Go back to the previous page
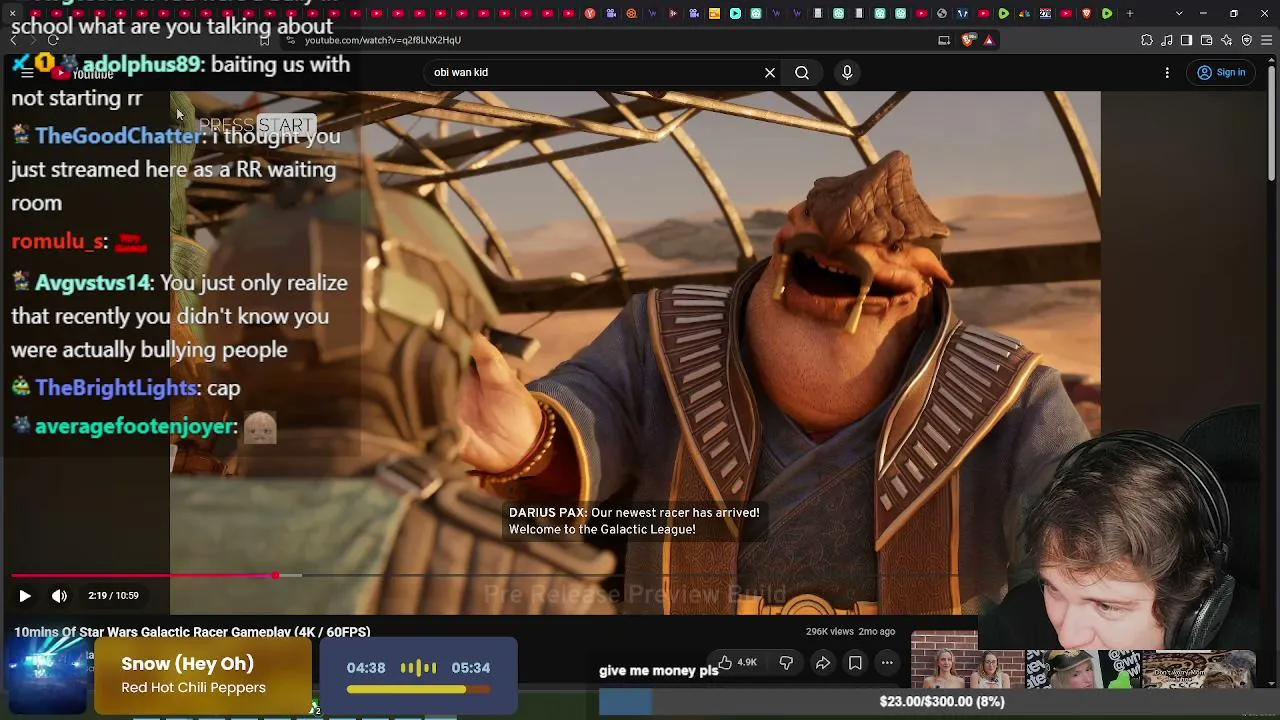Viewport: 1280px width, 720px height. [14, 40]
